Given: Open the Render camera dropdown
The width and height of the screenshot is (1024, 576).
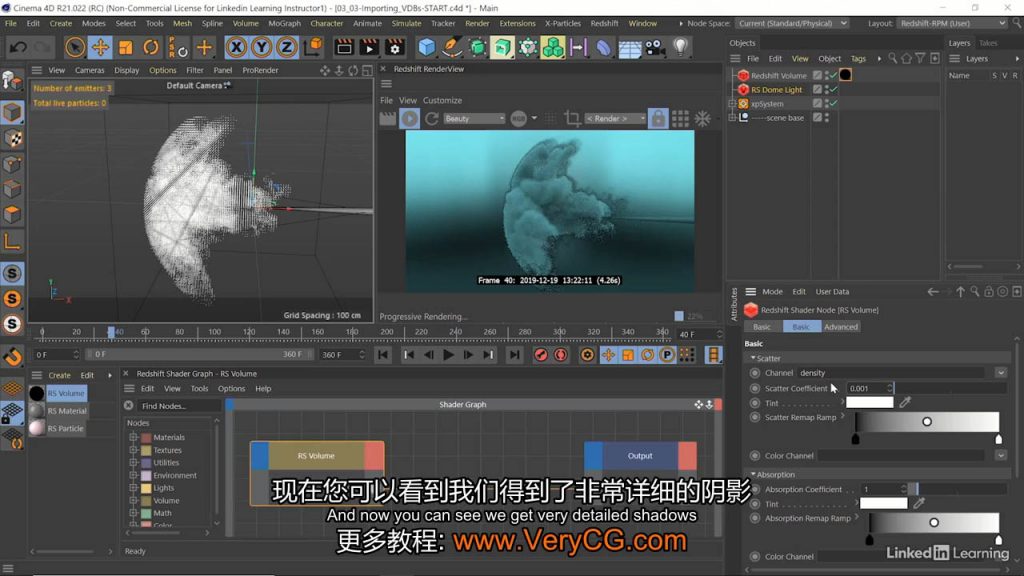Looking at the screenshot, I should click(615, 118).
